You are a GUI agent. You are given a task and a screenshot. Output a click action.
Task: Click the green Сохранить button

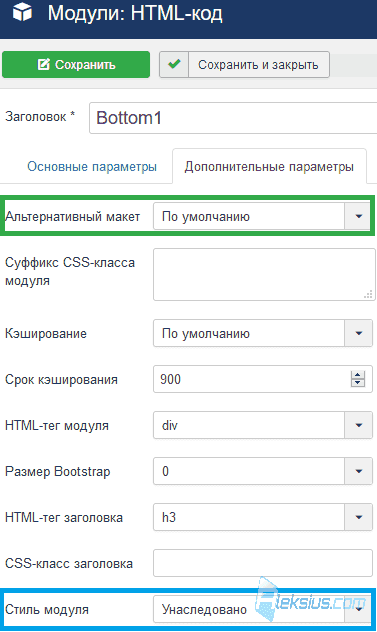pos(76,64)
